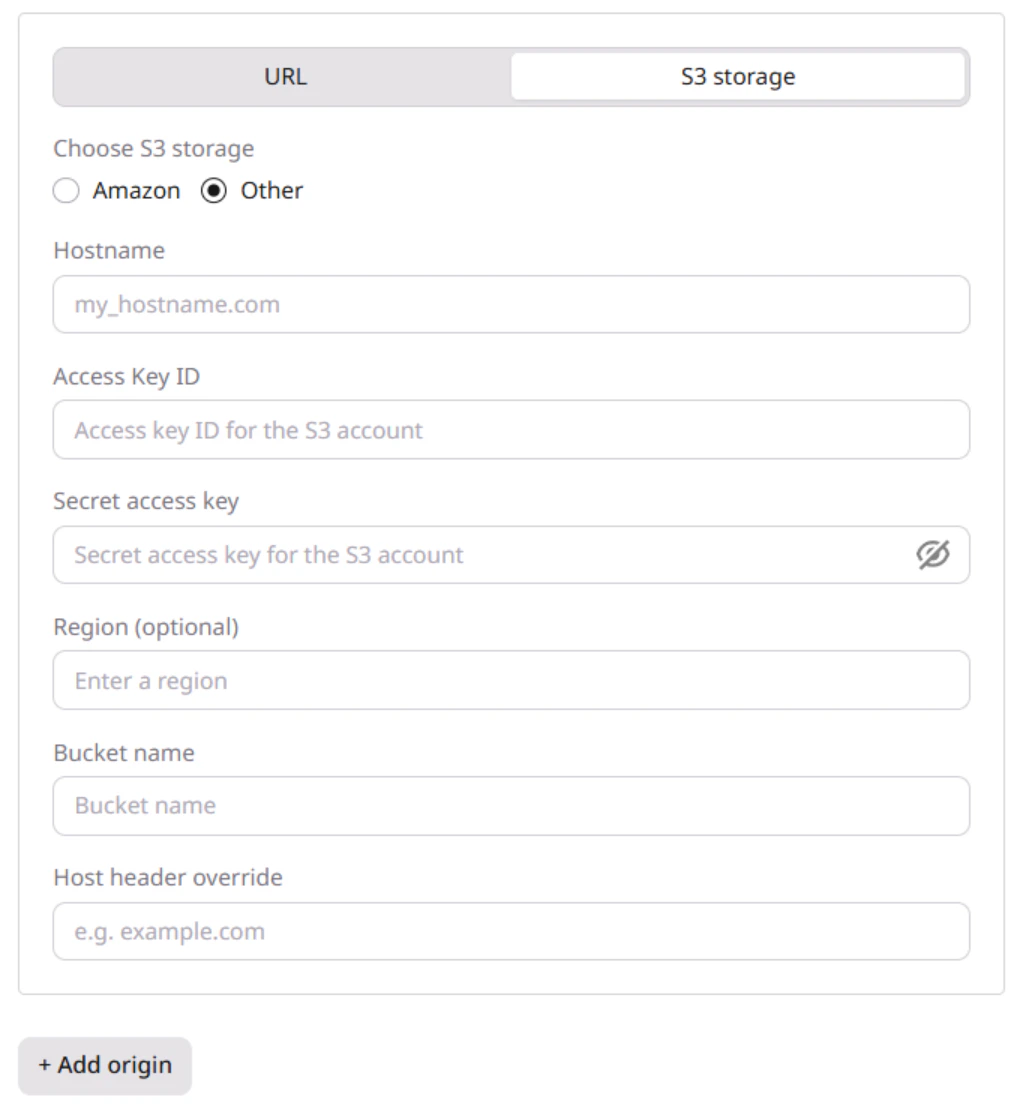
Task: Select the Amazon S3 storage option
Action: pyautogui.click(x=66, y=190)
